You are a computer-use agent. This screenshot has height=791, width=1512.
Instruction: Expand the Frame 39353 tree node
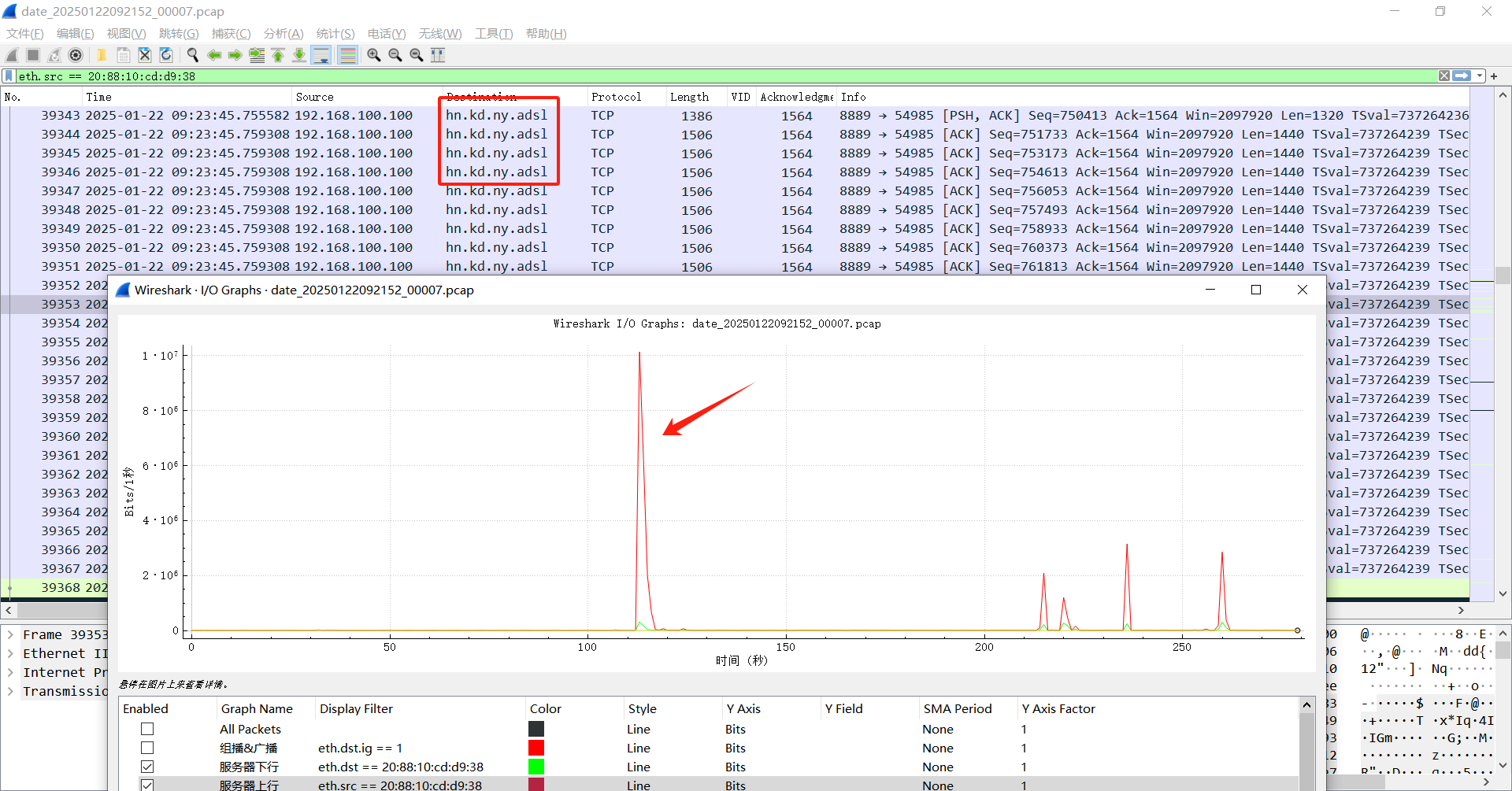(x=10, y=635)
